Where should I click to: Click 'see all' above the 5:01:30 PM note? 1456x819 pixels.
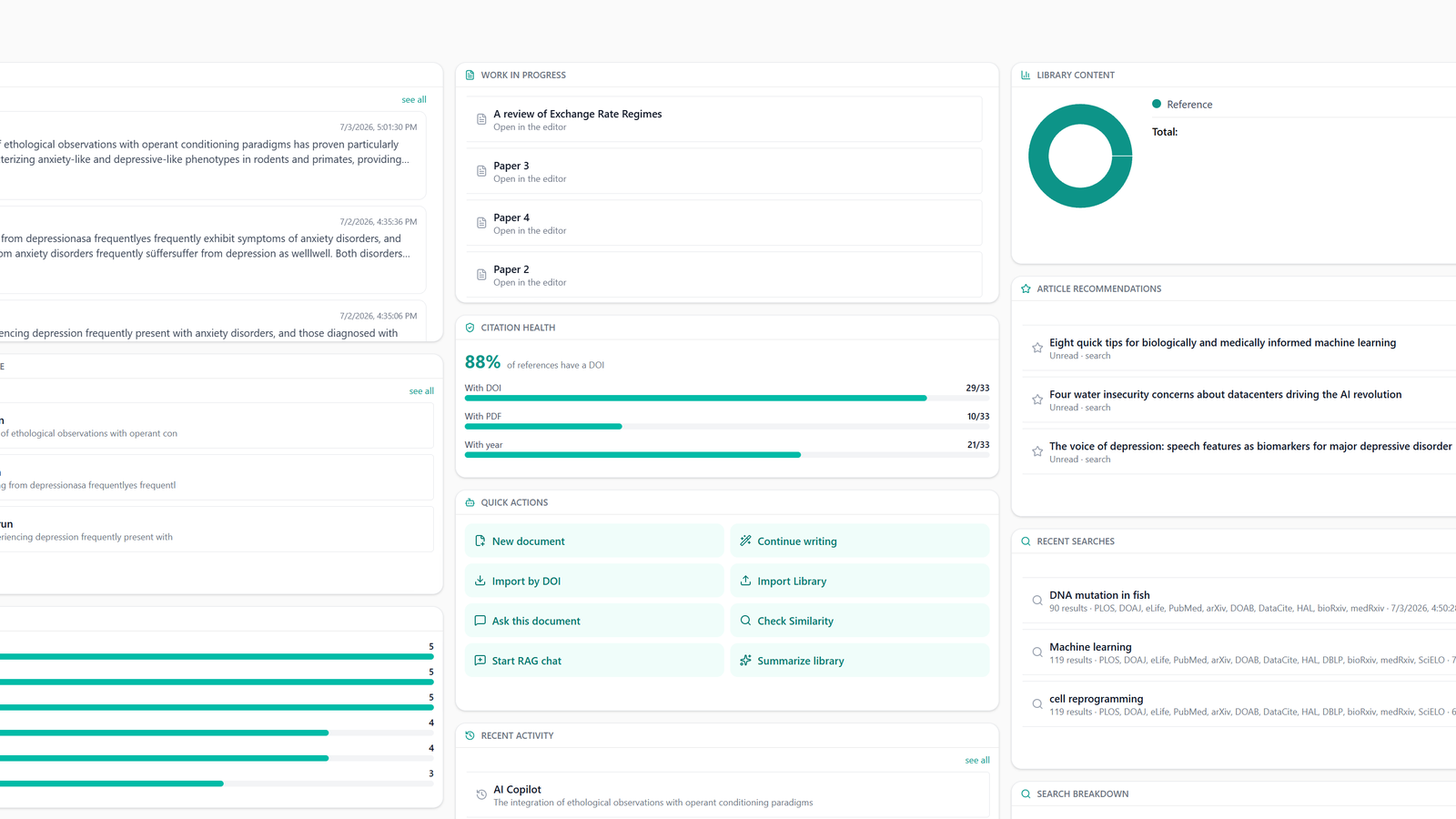(414, 99)
